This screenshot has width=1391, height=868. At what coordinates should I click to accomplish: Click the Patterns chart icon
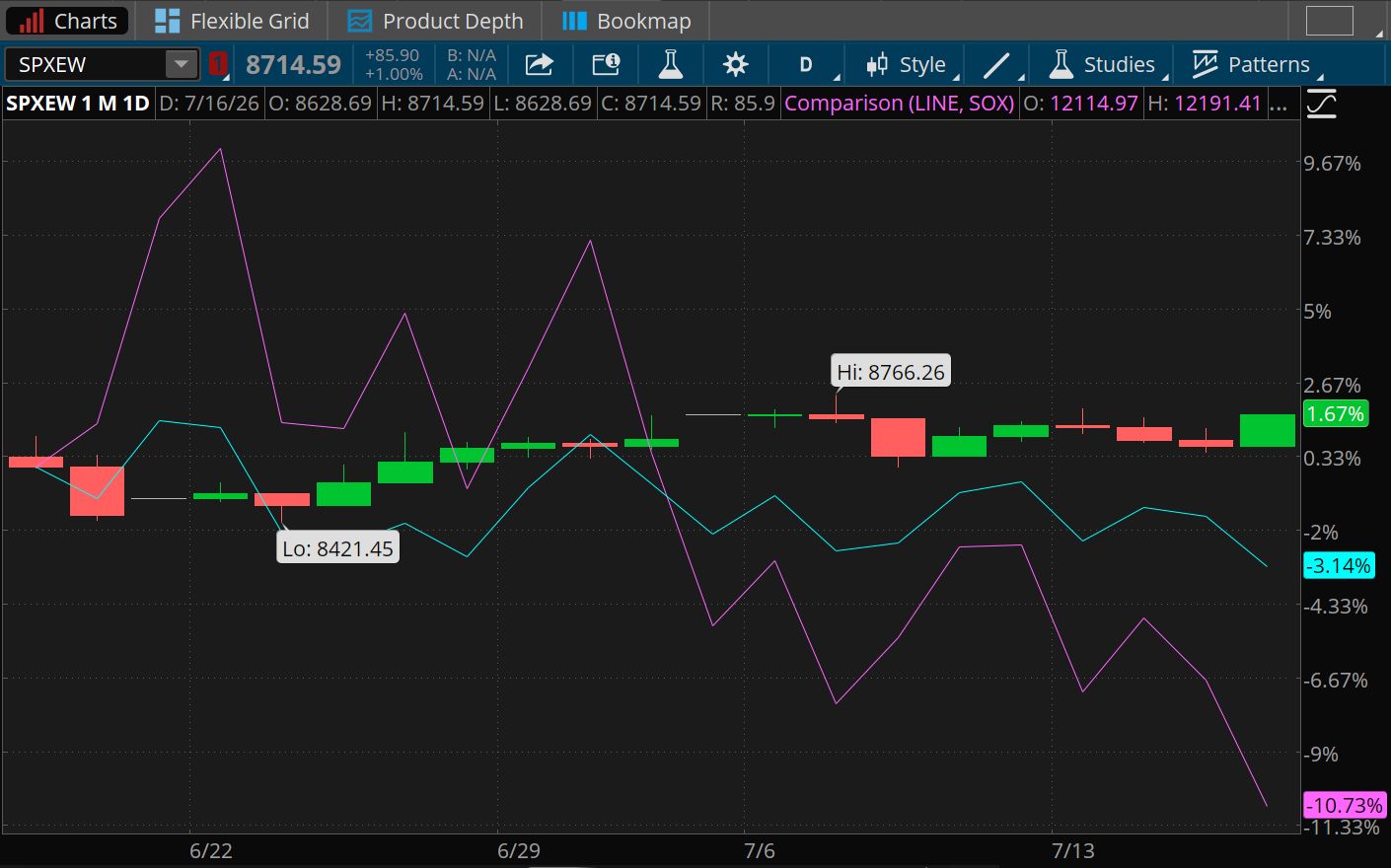point(1205,65)
